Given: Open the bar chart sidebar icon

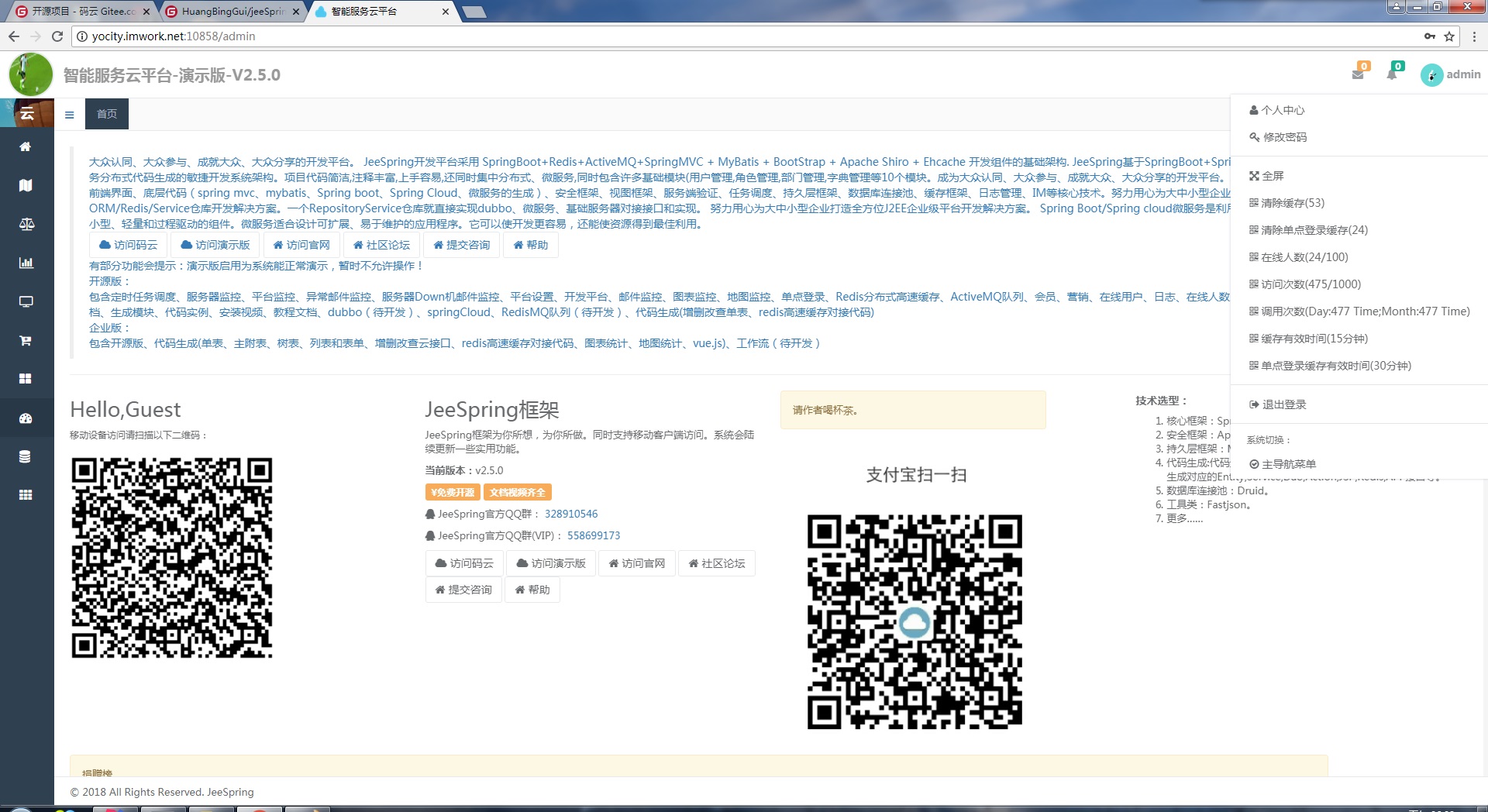Looking at the screenshot, I should coord(26,263).
